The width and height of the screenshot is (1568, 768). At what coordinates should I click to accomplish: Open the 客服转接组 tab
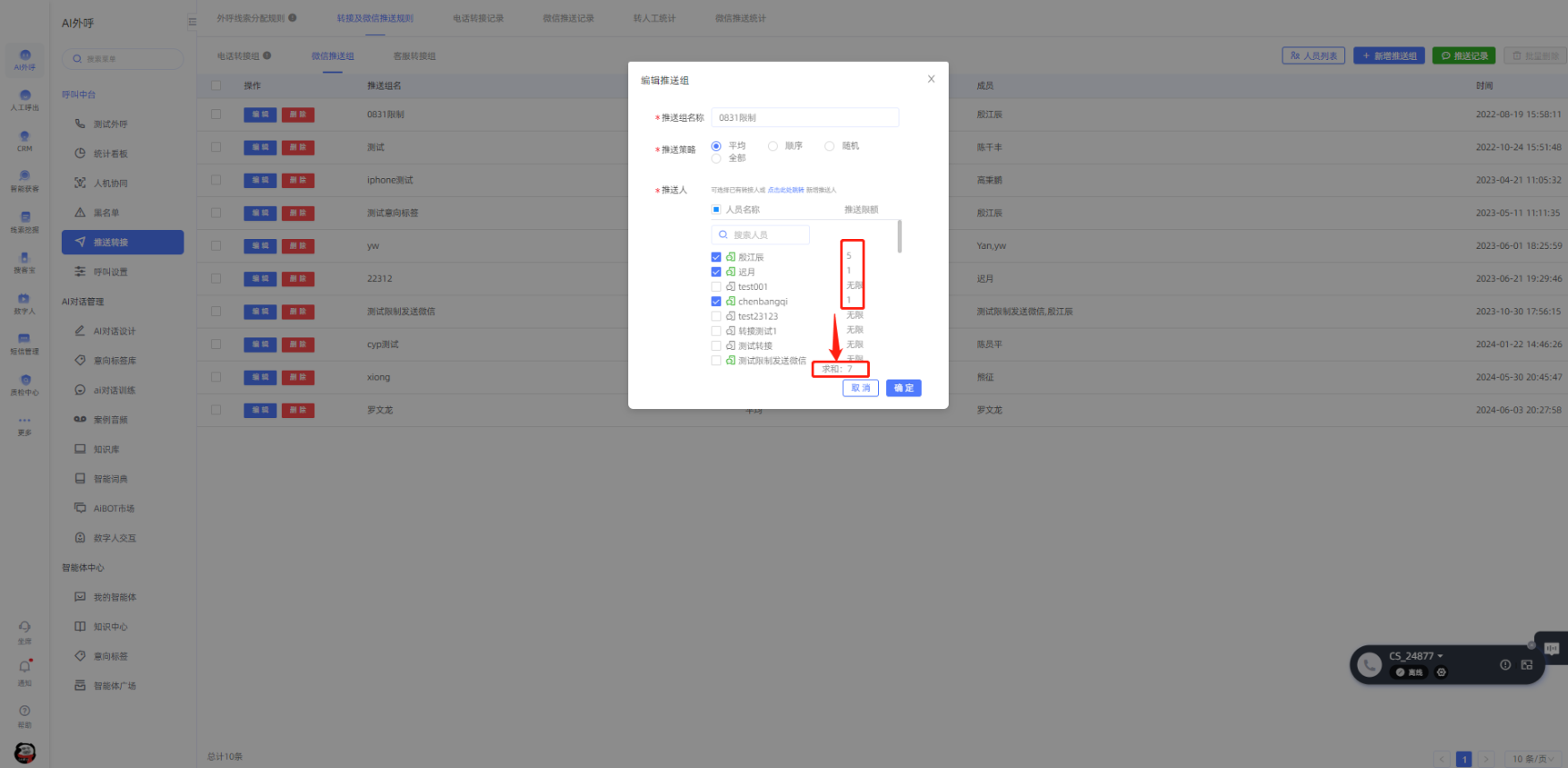414,56
